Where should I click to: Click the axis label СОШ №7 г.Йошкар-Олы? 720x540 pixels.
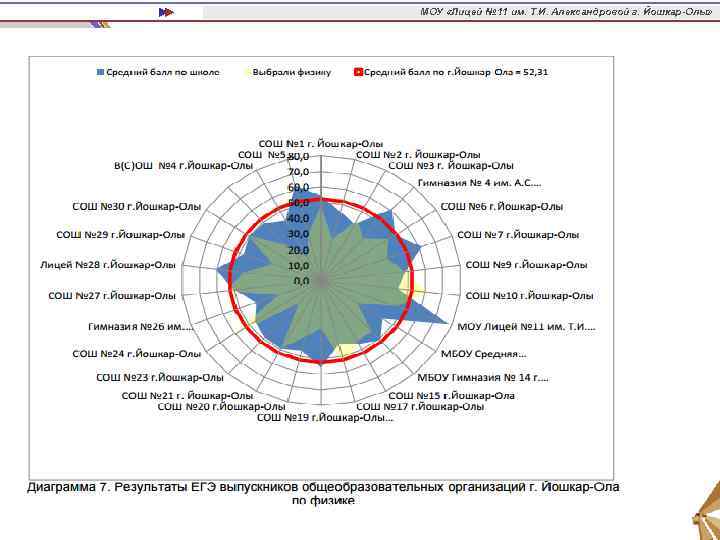coord(518,235)
